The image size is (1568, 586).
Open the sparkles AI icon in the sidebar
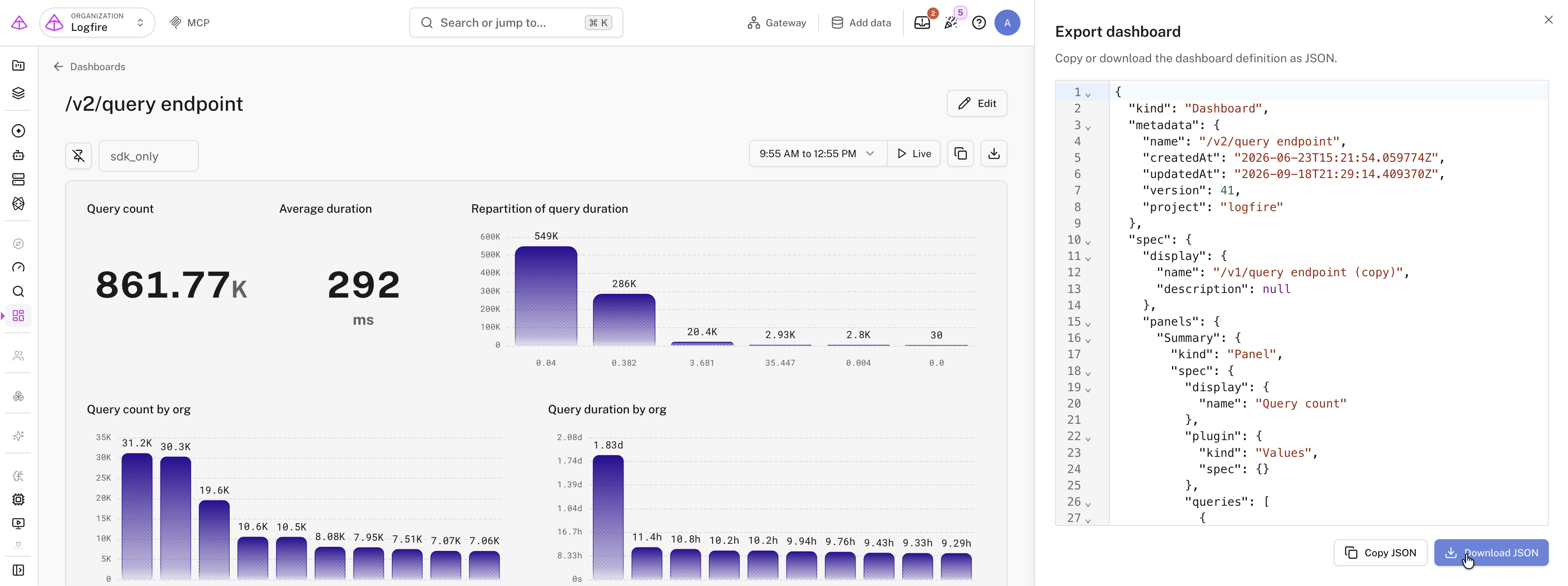tap(18, 436)
